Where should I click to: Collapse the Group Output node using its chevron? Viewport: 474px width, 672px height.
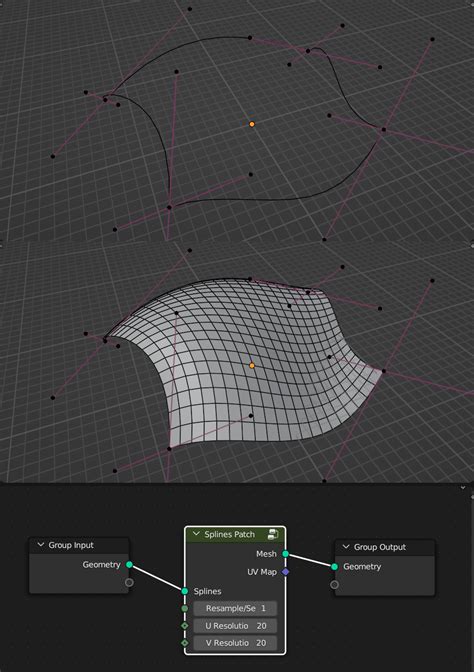coord(346,547)
